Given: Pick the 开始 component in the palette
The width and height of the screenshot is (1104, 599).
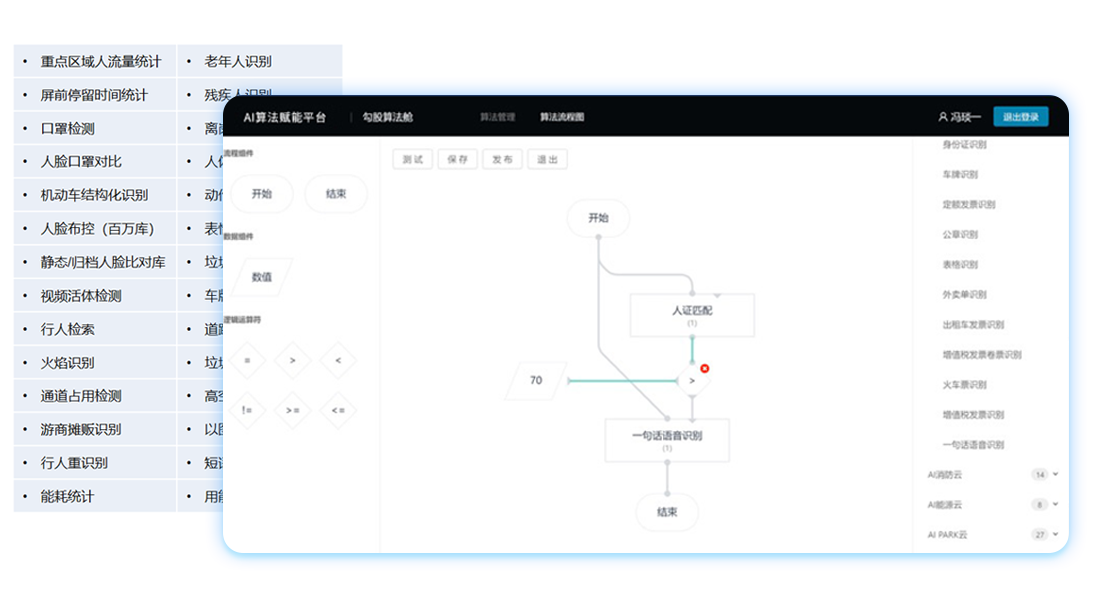Looking at the screenshot, I should 262,194.
